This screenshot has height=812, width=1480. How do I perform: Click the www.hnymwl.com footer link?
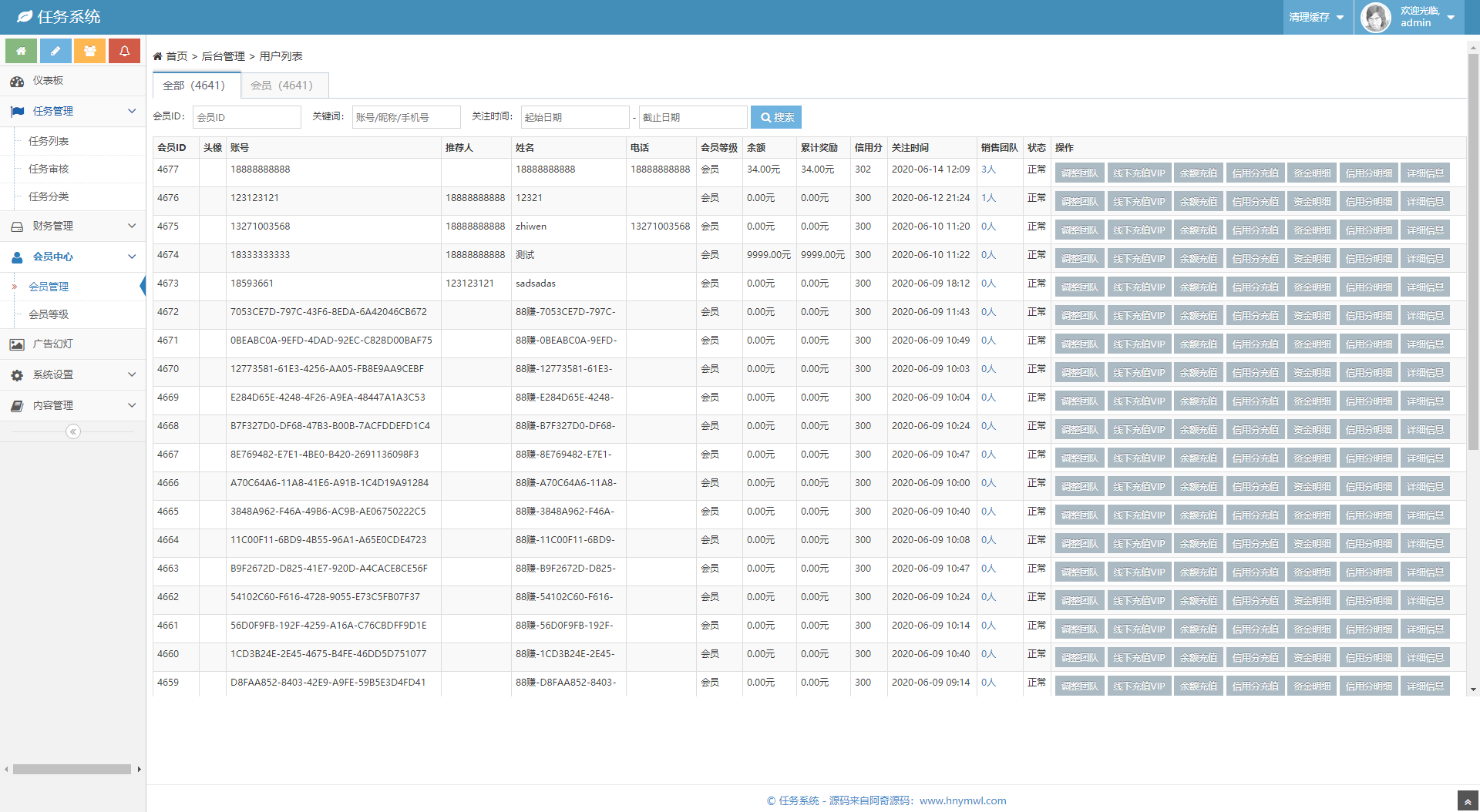[963, 800]
